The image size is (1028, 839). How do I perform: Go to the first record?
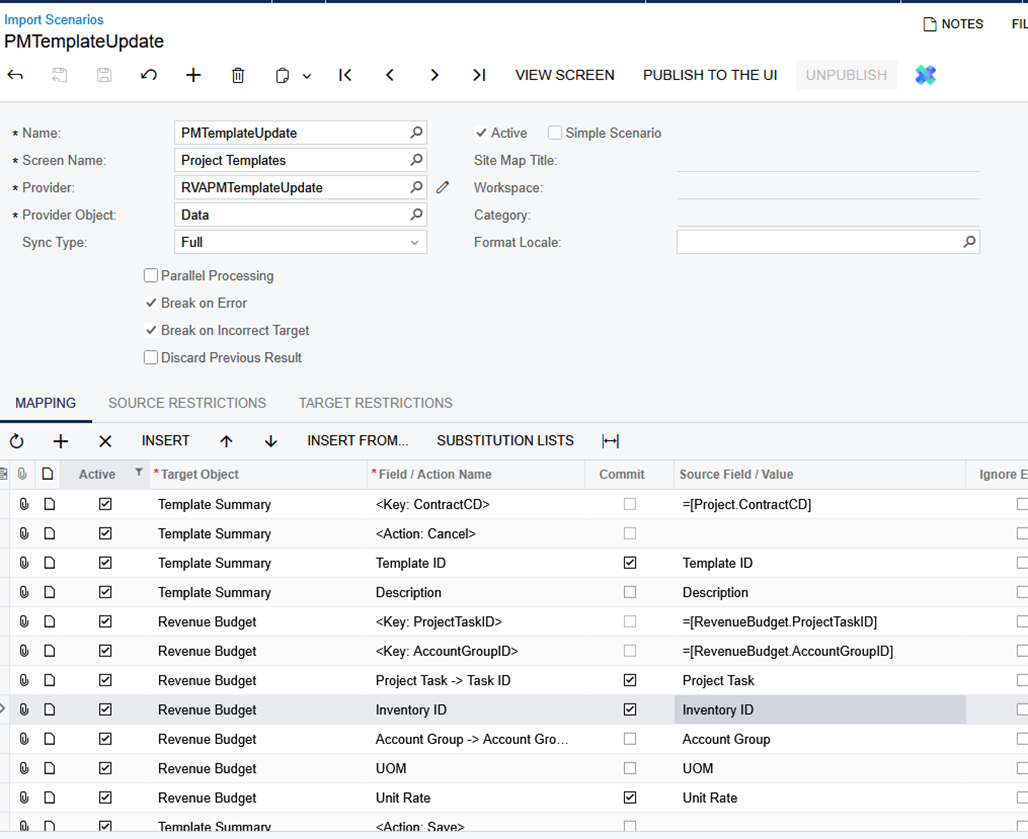coord(345,75)
